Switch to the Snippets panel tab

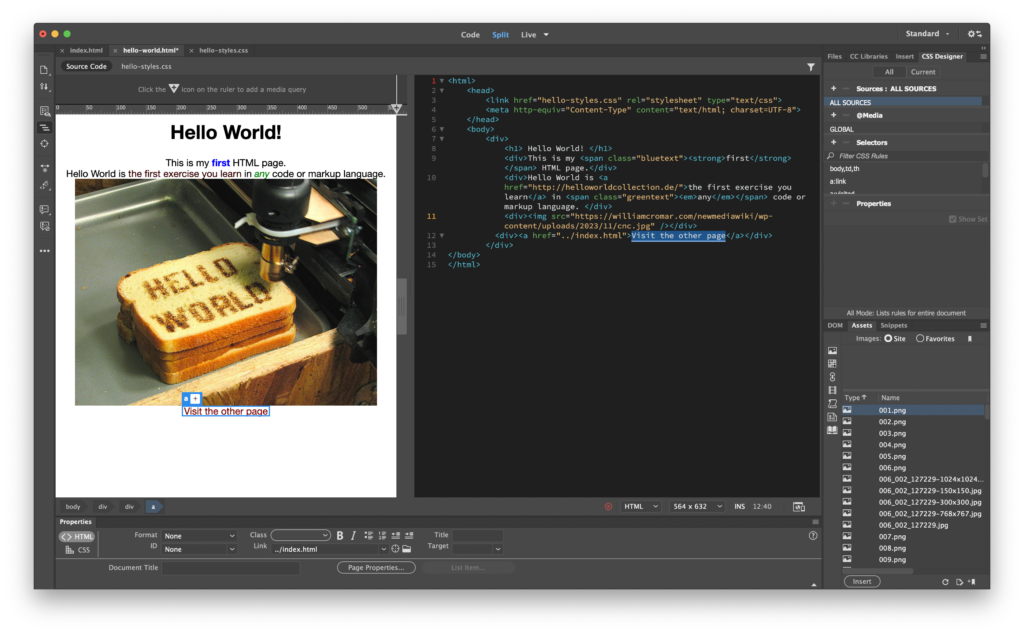pyautogui.click(x=893, y=325)
